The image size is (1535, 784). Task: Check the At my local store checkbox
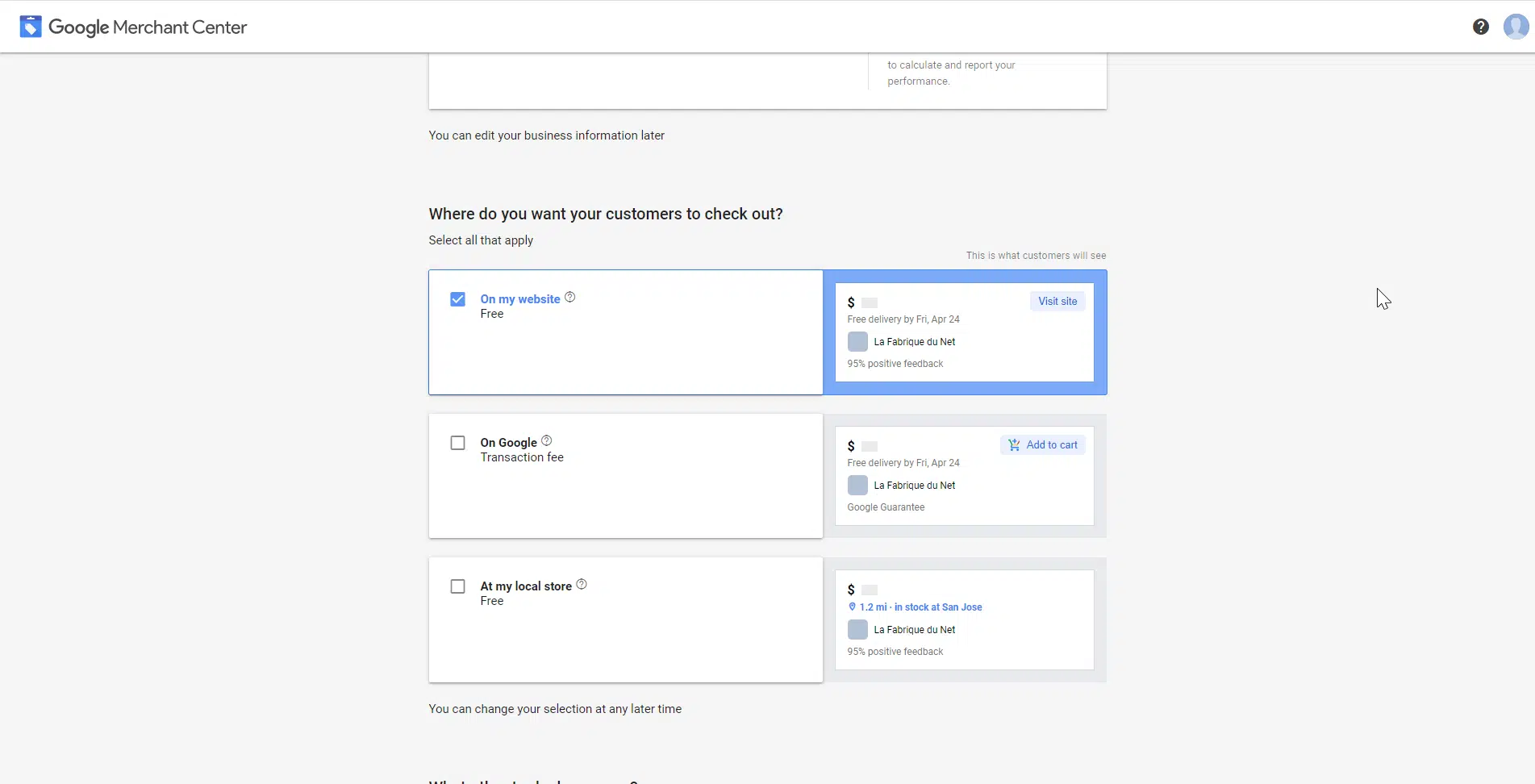pos(457,586)
